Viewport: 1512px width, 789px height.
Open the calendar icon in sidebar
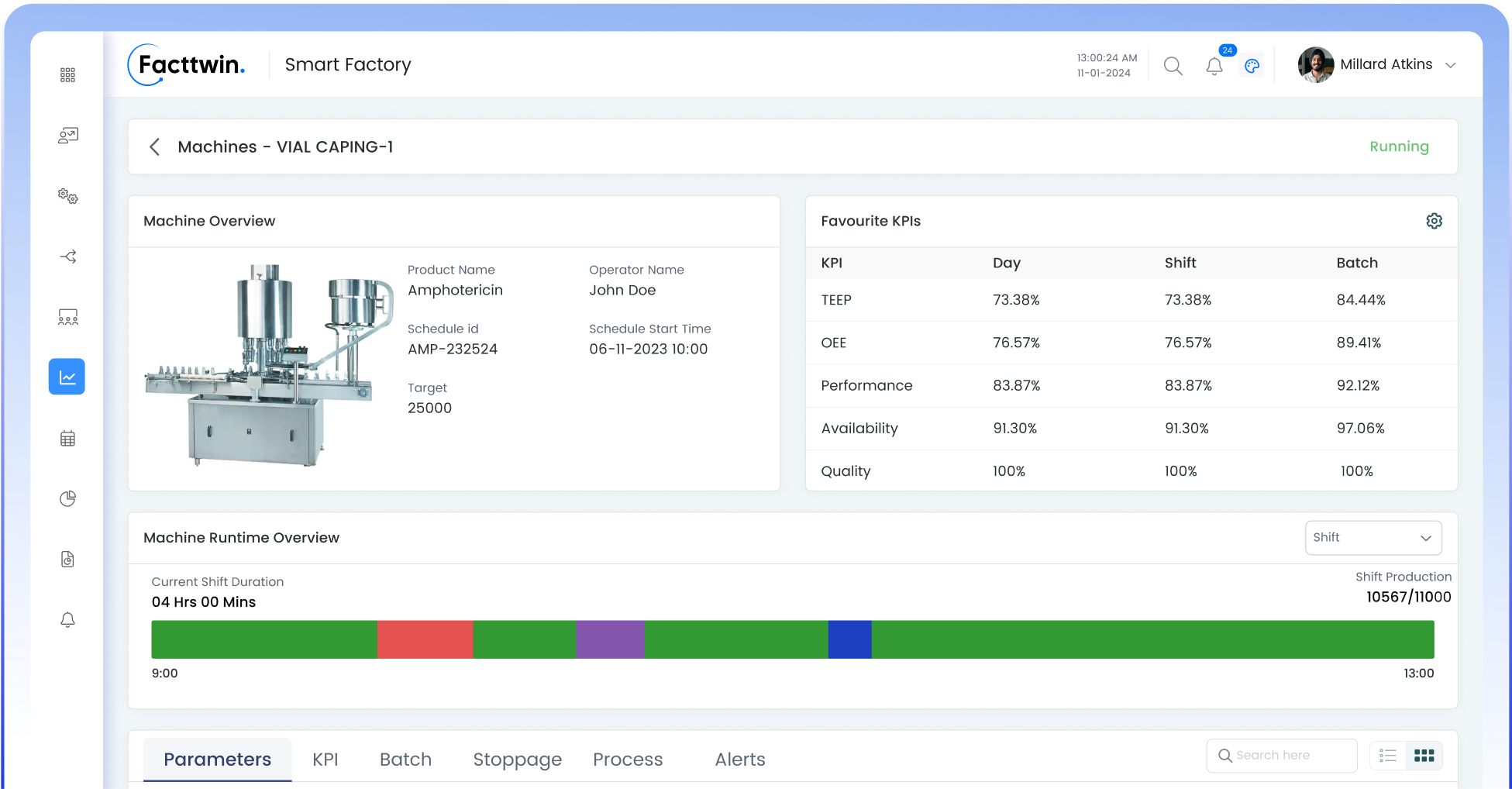pos(67,438)
